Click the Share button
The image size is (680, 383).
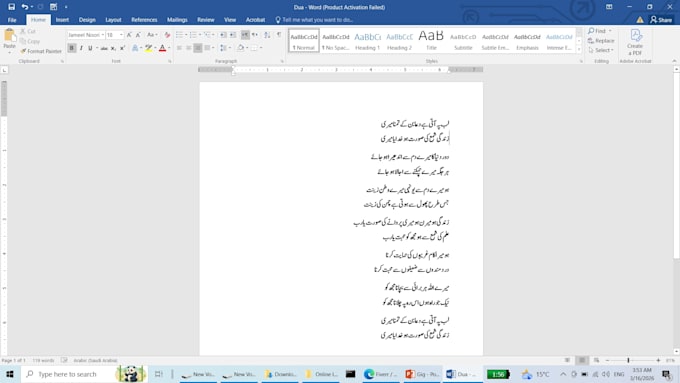661,20
